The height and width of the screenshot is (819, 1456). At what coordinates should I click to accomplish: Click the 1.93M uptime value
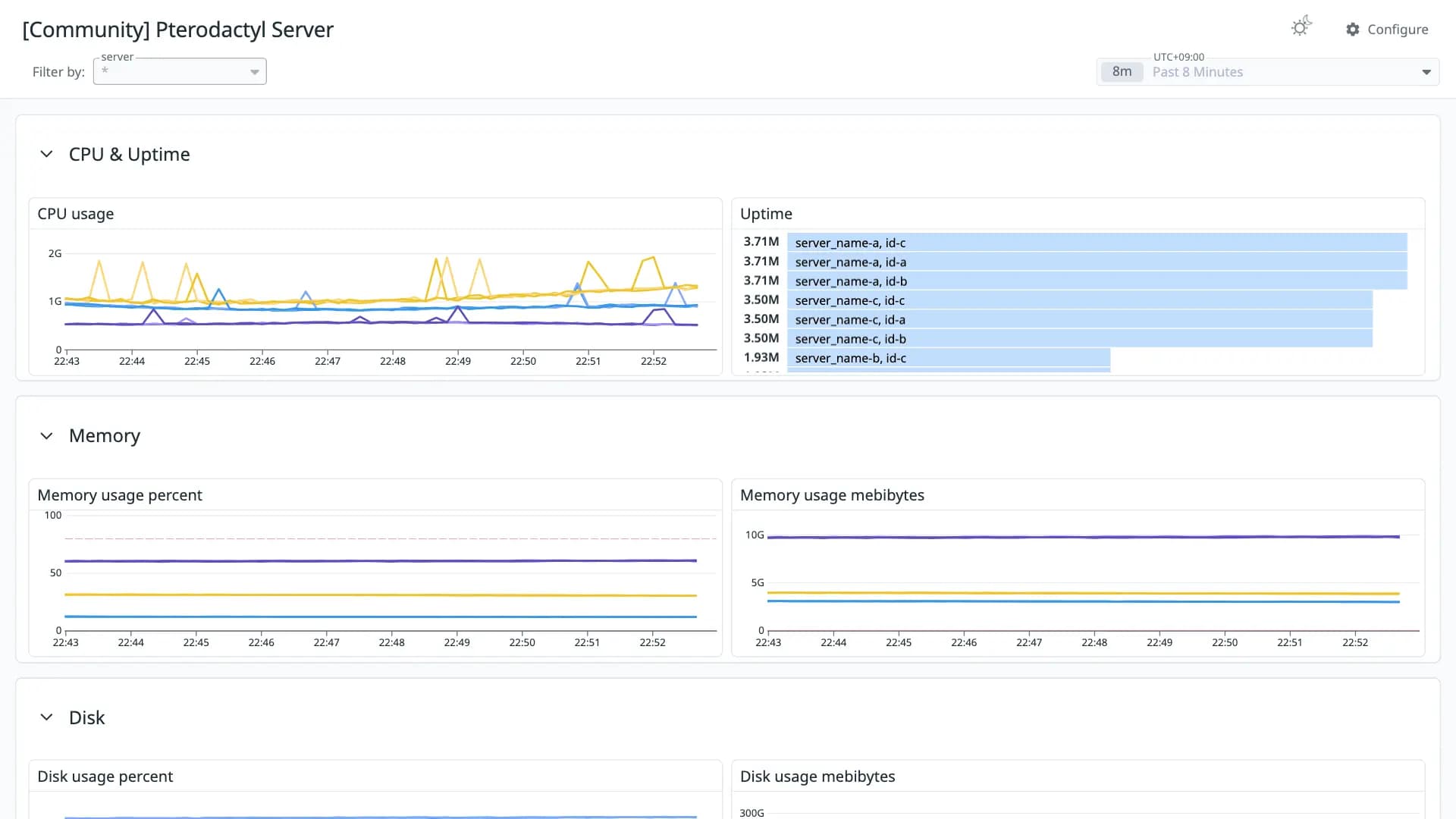coord(761,357)
